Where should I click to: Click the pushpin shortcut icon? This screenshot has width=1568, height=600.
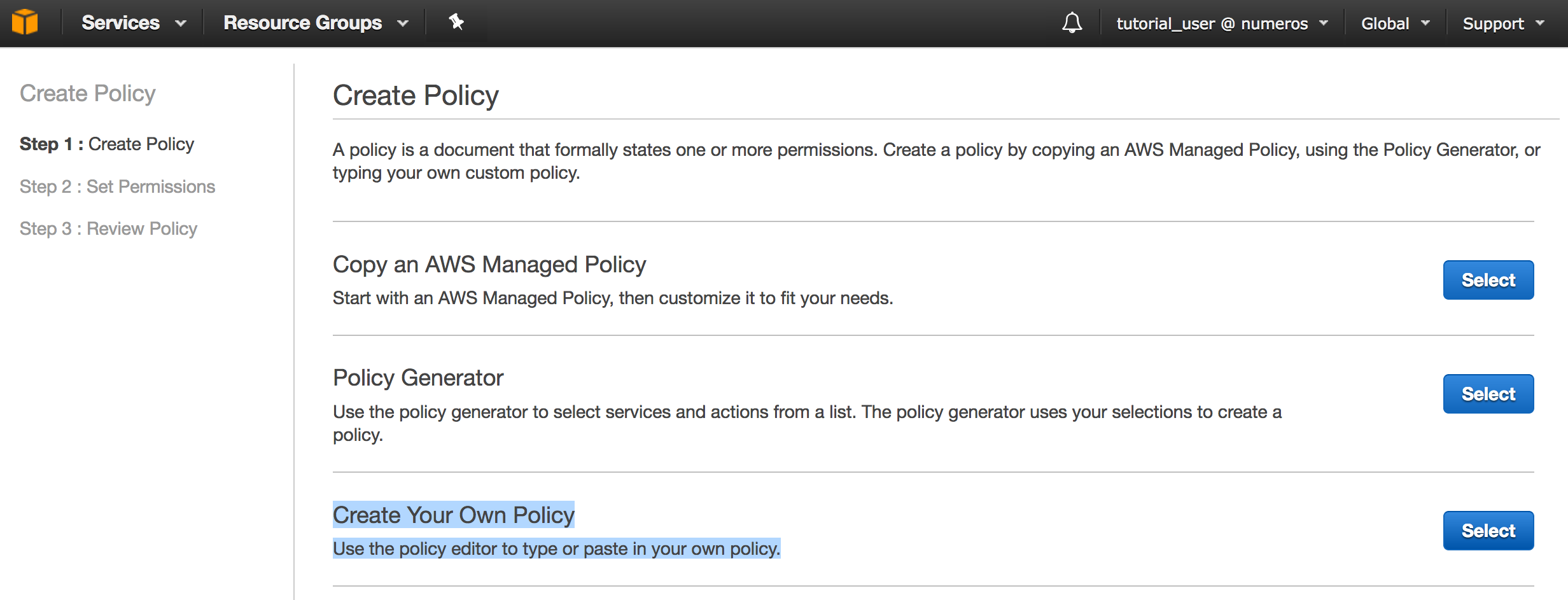coord(456,22)
